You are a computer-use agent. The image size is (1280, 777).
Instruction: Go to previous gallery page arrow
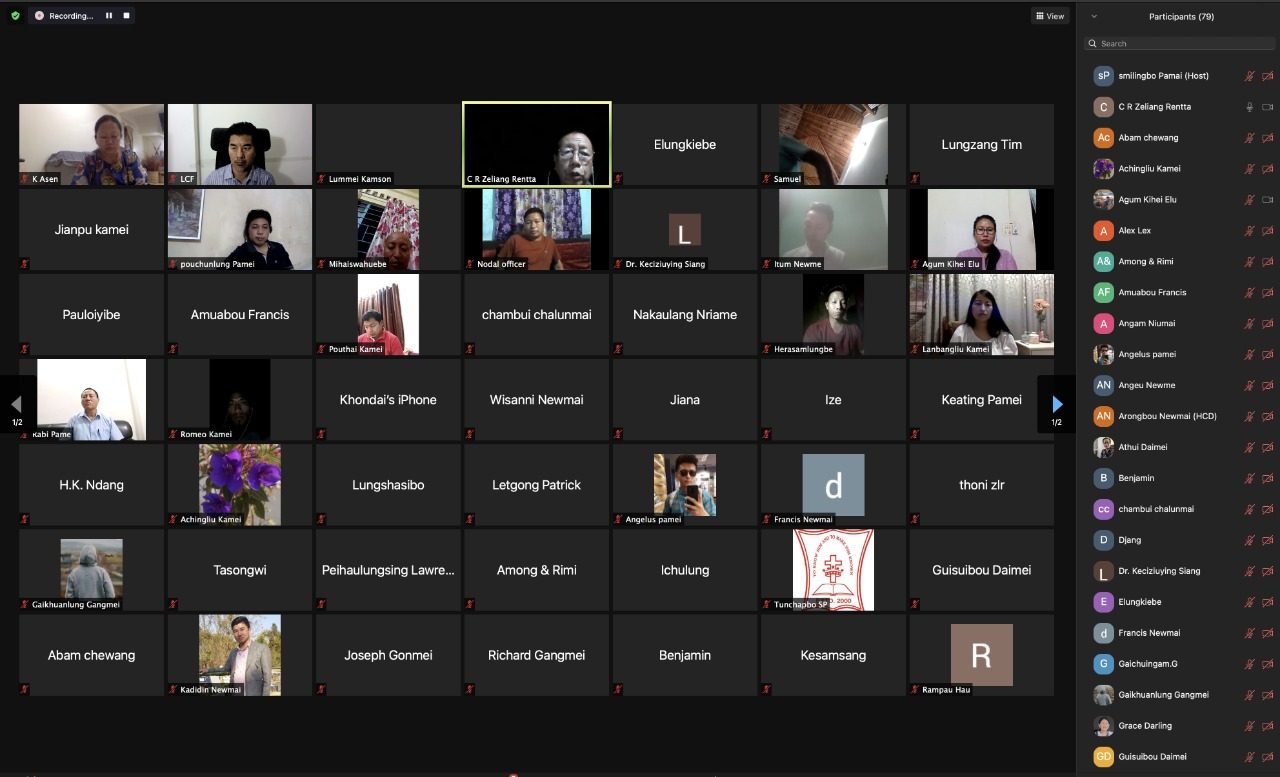[x=16, y=404]
